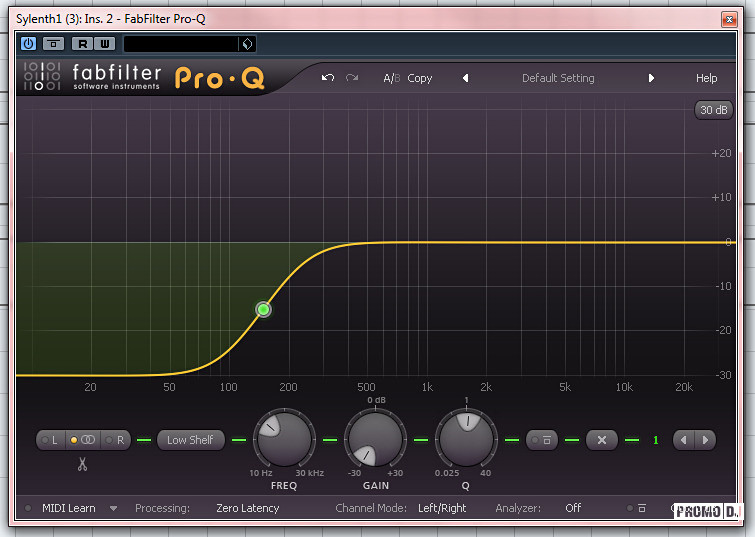Click the Read automation R button

(81, 44)
